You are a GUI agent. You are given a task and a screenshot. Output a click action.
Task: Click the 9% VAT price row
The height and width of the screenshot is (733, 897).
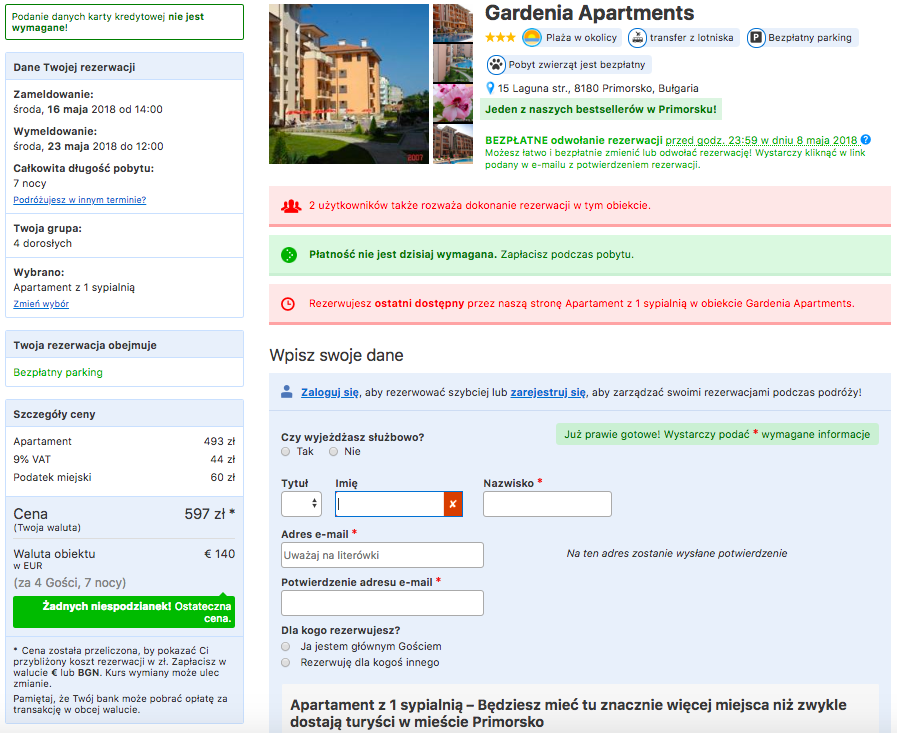pos(124,459)
